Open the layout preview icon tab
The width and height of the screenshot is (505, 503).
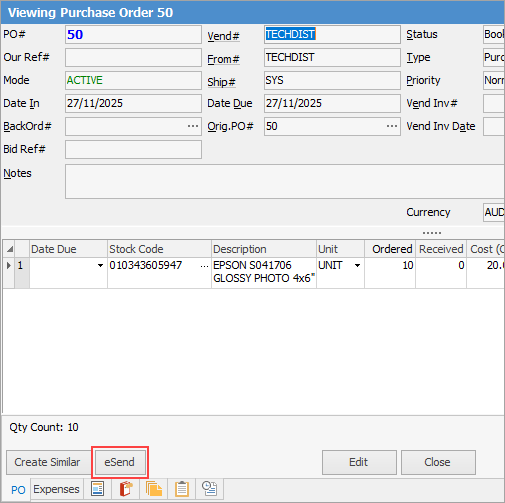click(x=98, y=489)
